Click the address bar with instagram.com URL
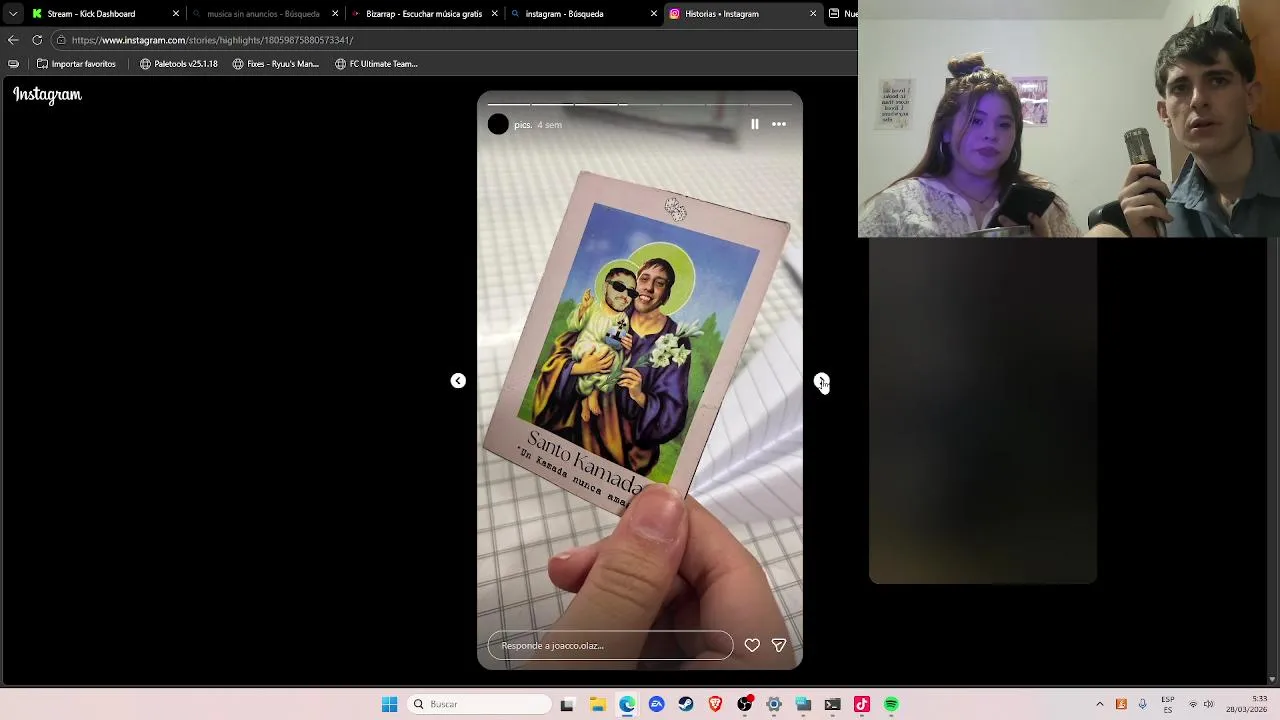Viewport: 1280px width, 720px height. (x=455, y=40)
